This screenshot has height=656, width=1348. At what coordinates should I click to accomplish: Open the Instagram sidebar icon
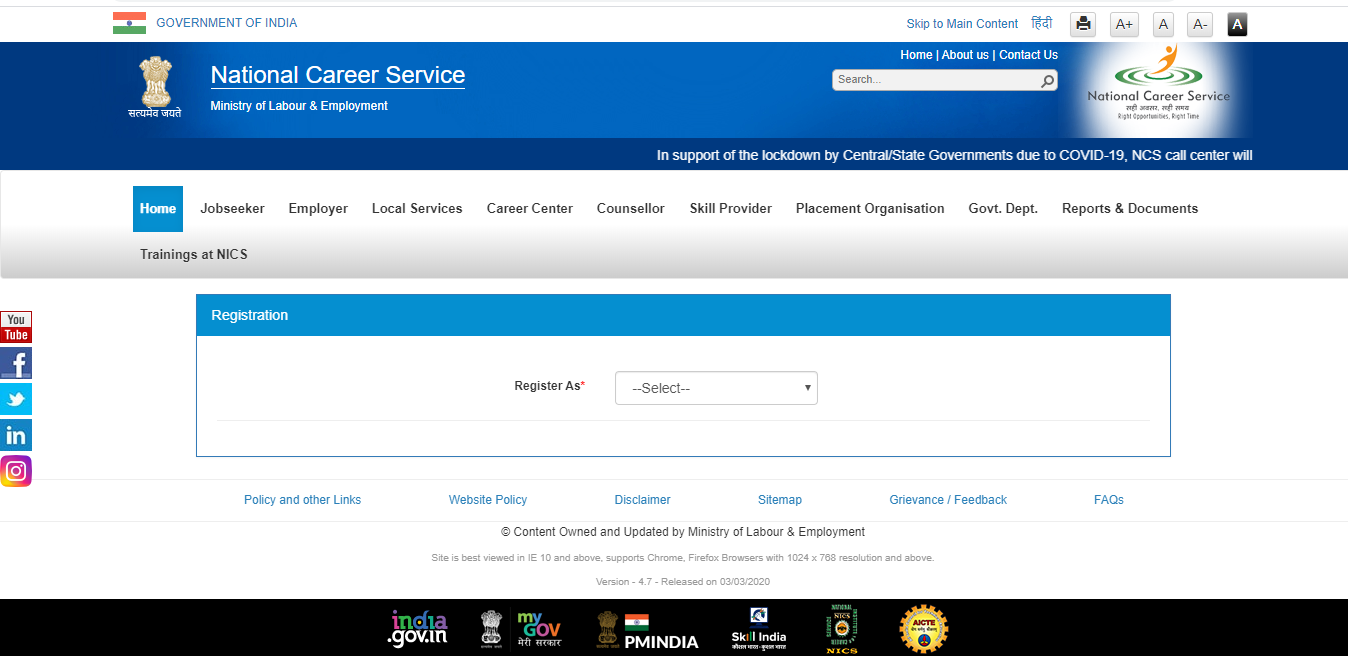pyautogui.click(x=16, y=471)
